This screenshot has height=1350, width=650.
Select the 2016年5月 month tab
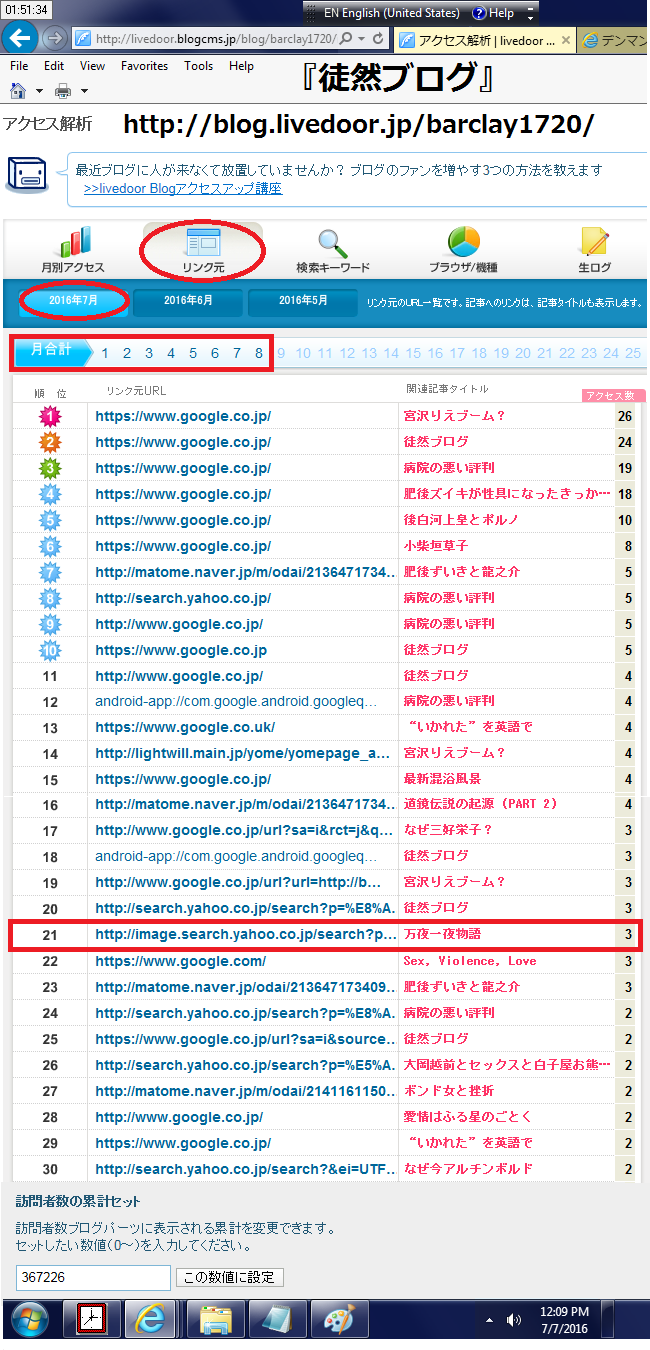pyautogui.click(x=303, y=301)
